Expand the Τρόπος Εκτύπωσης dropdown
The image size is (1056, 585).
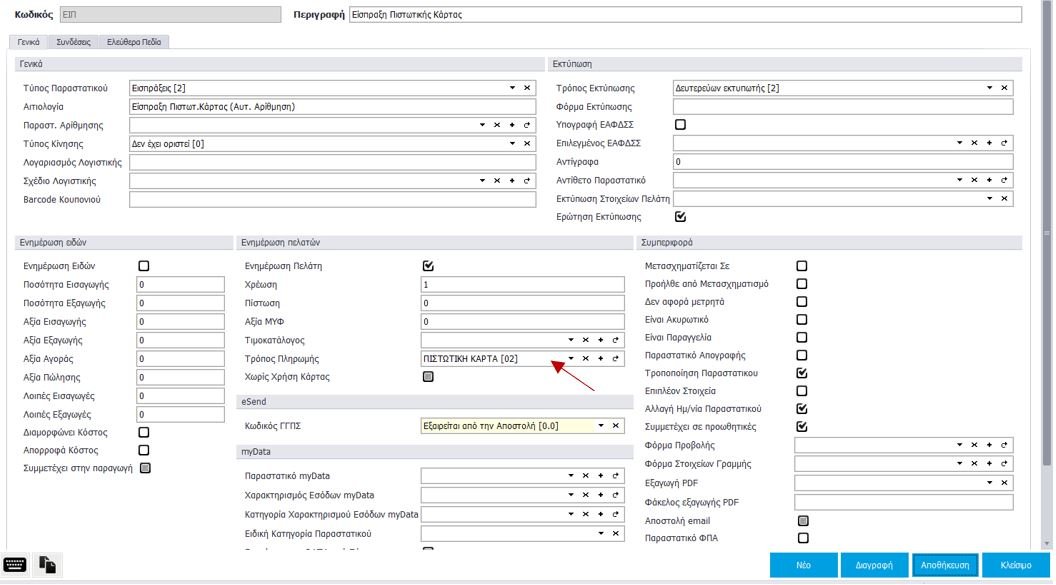click(989, 89)
